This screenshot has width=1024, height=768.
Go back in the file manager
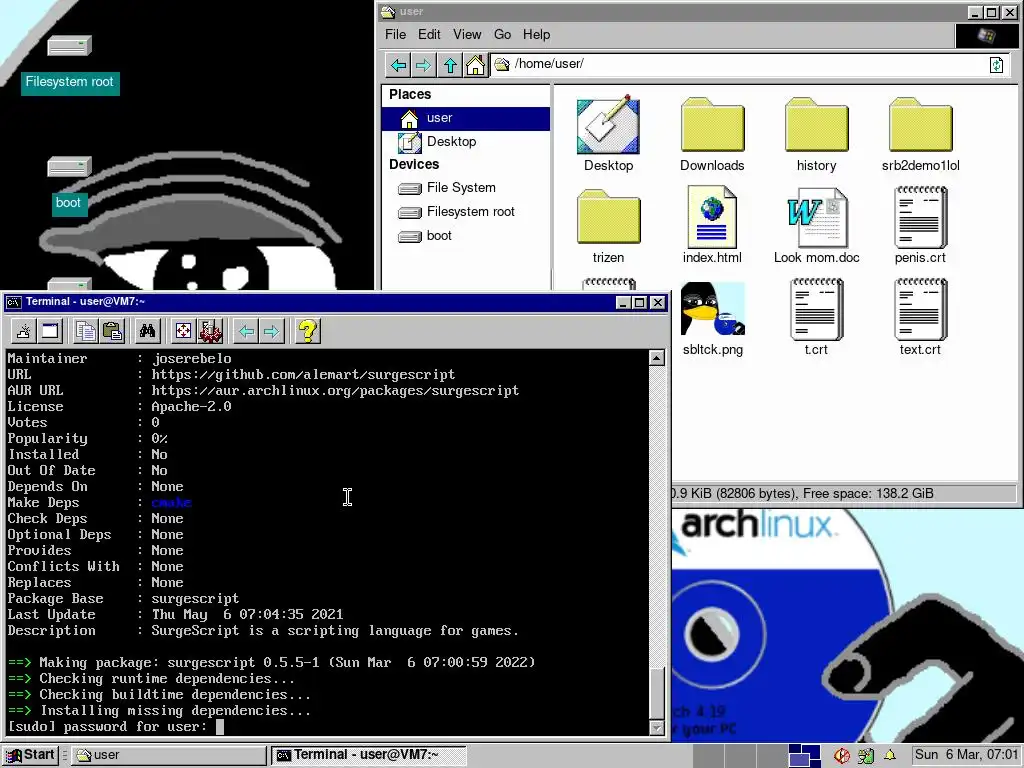tap(398, 65)
